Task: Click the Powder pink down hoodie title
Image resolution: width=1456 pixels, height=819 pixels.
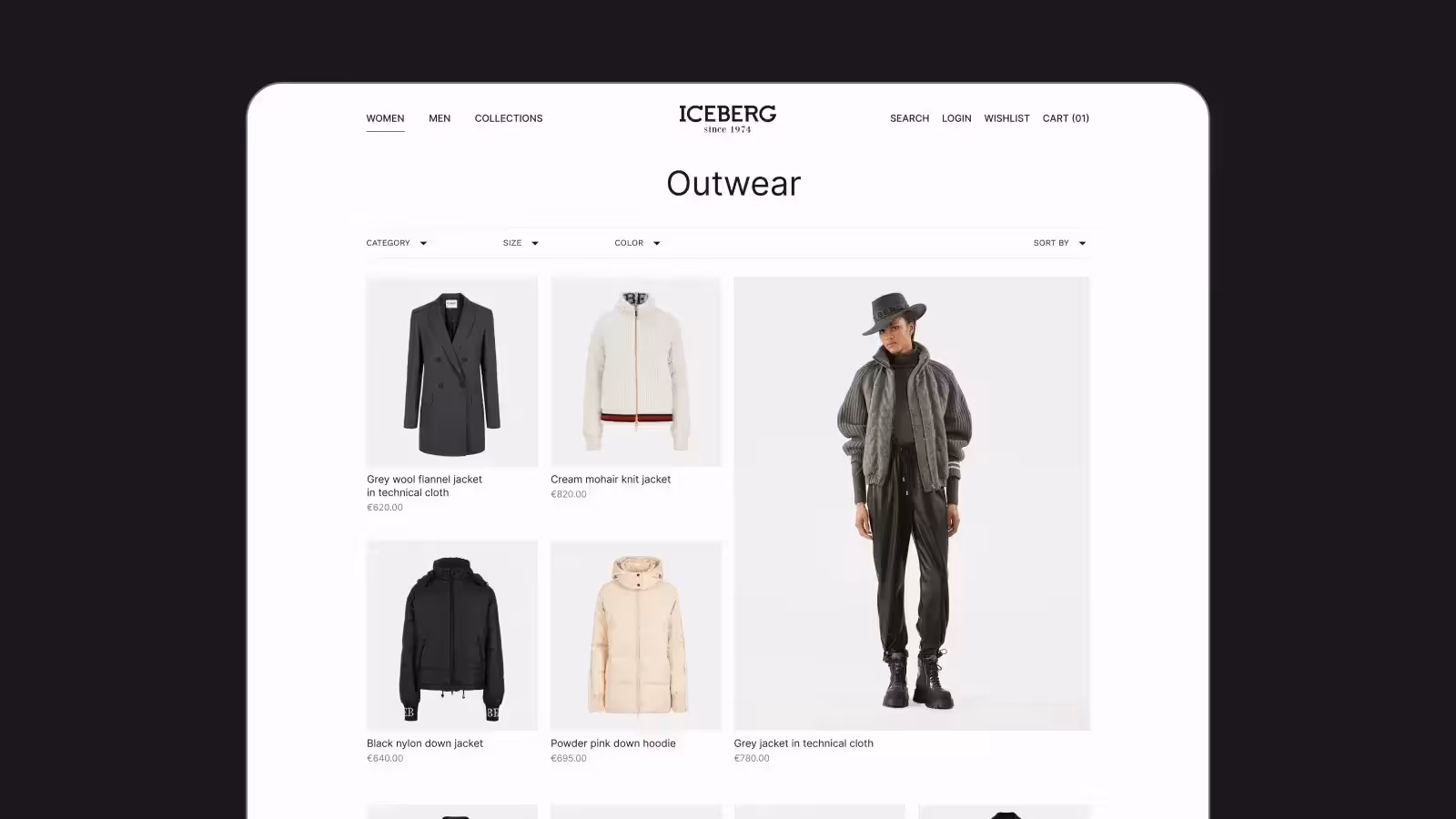Action: click(613, 743)
